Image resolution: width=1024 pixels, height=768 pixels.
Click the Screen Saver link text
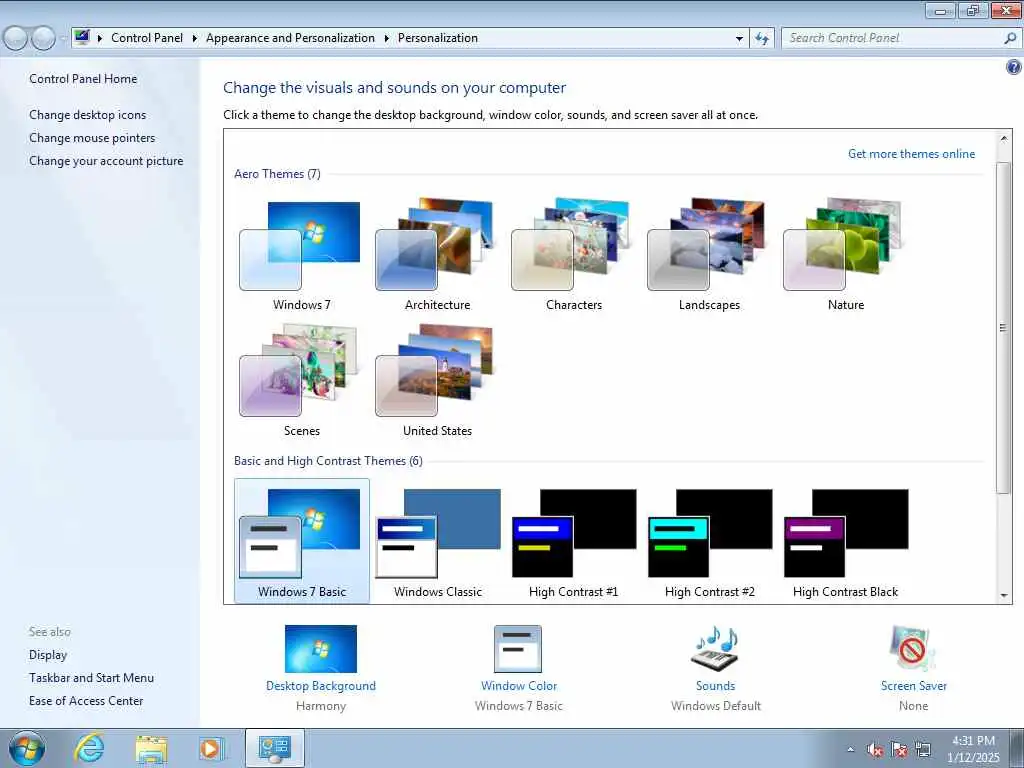pyautogui.click(x=913, y=686)
